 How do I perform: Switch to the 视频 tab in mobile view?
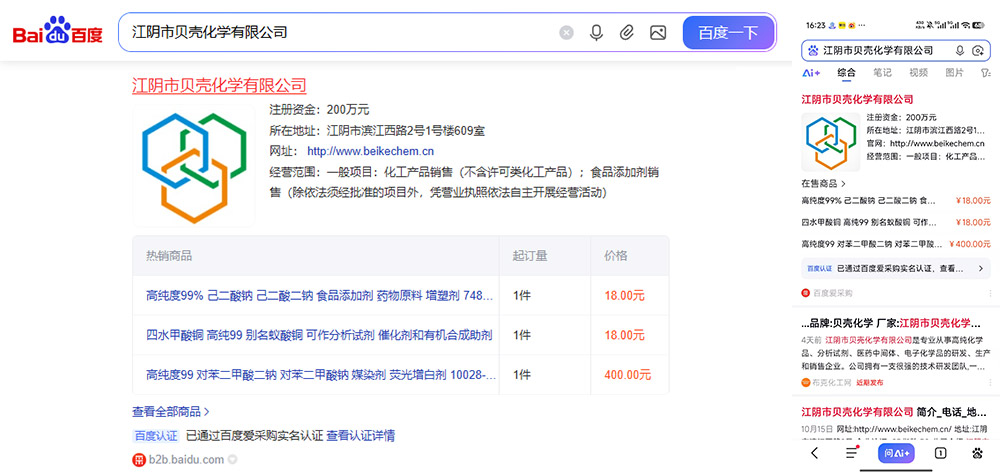[918, 73]
